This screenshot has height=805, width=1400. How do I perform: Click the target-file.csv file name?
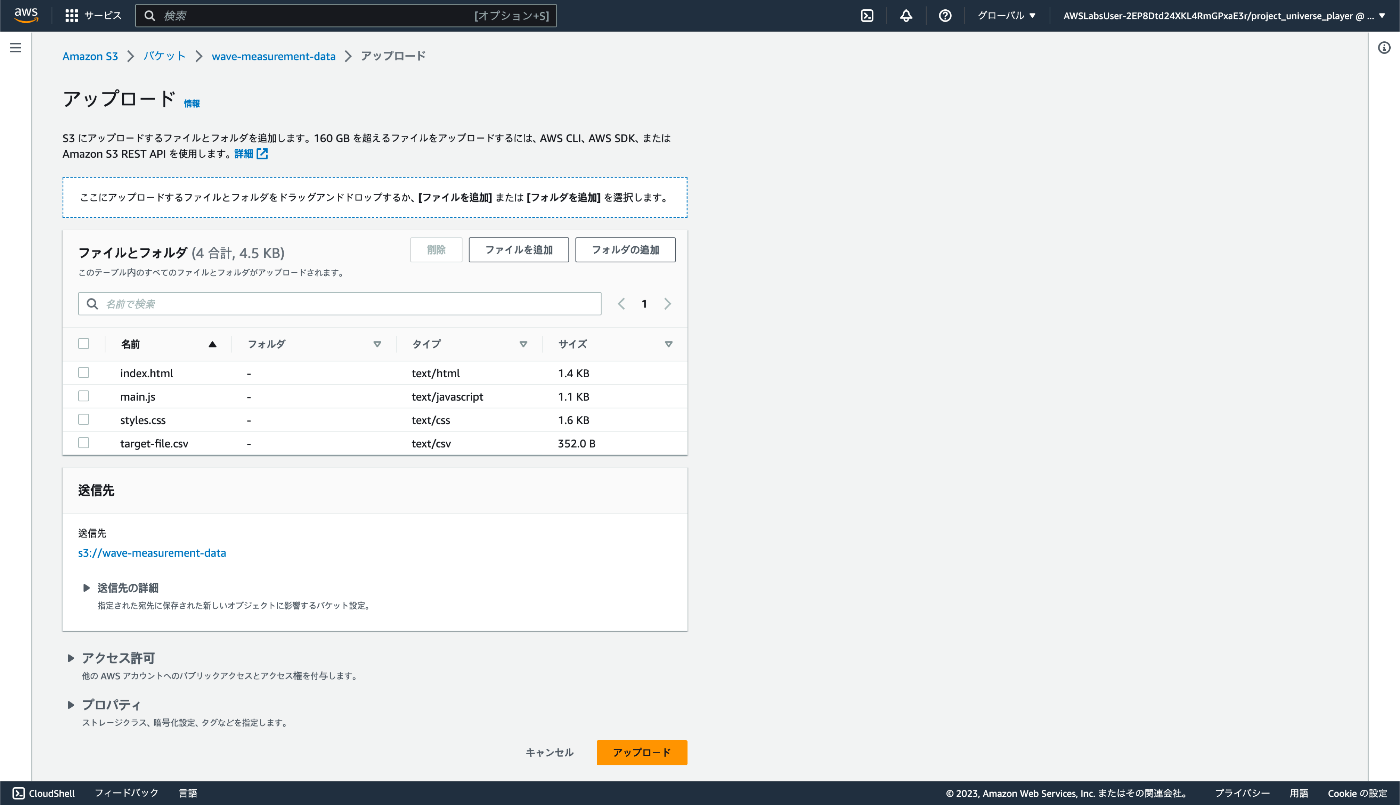click(154, 443)
